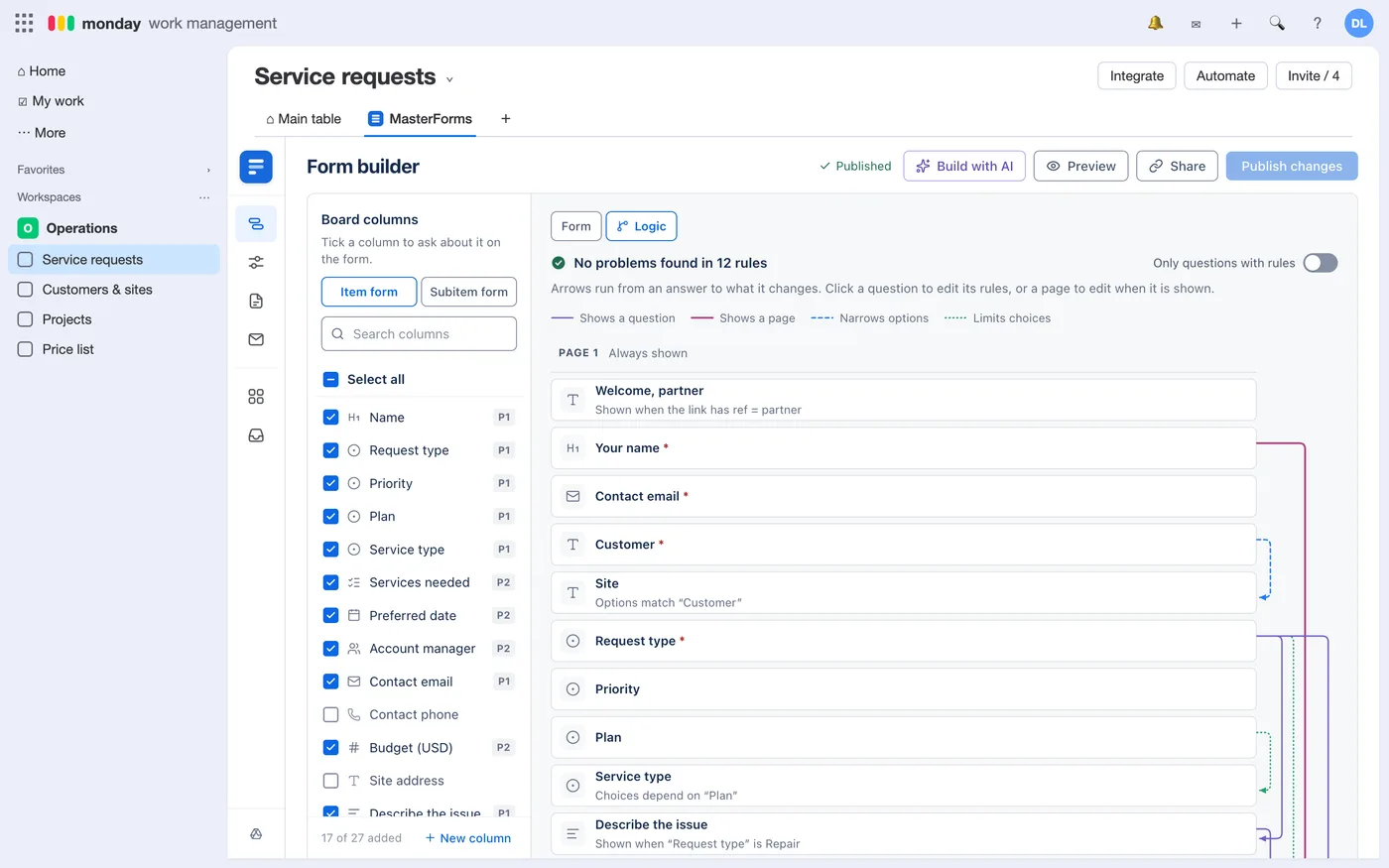This screenshot has height=868, width=1389.
Task: Open help via the question mark icon
Action: pos(1318,24)
